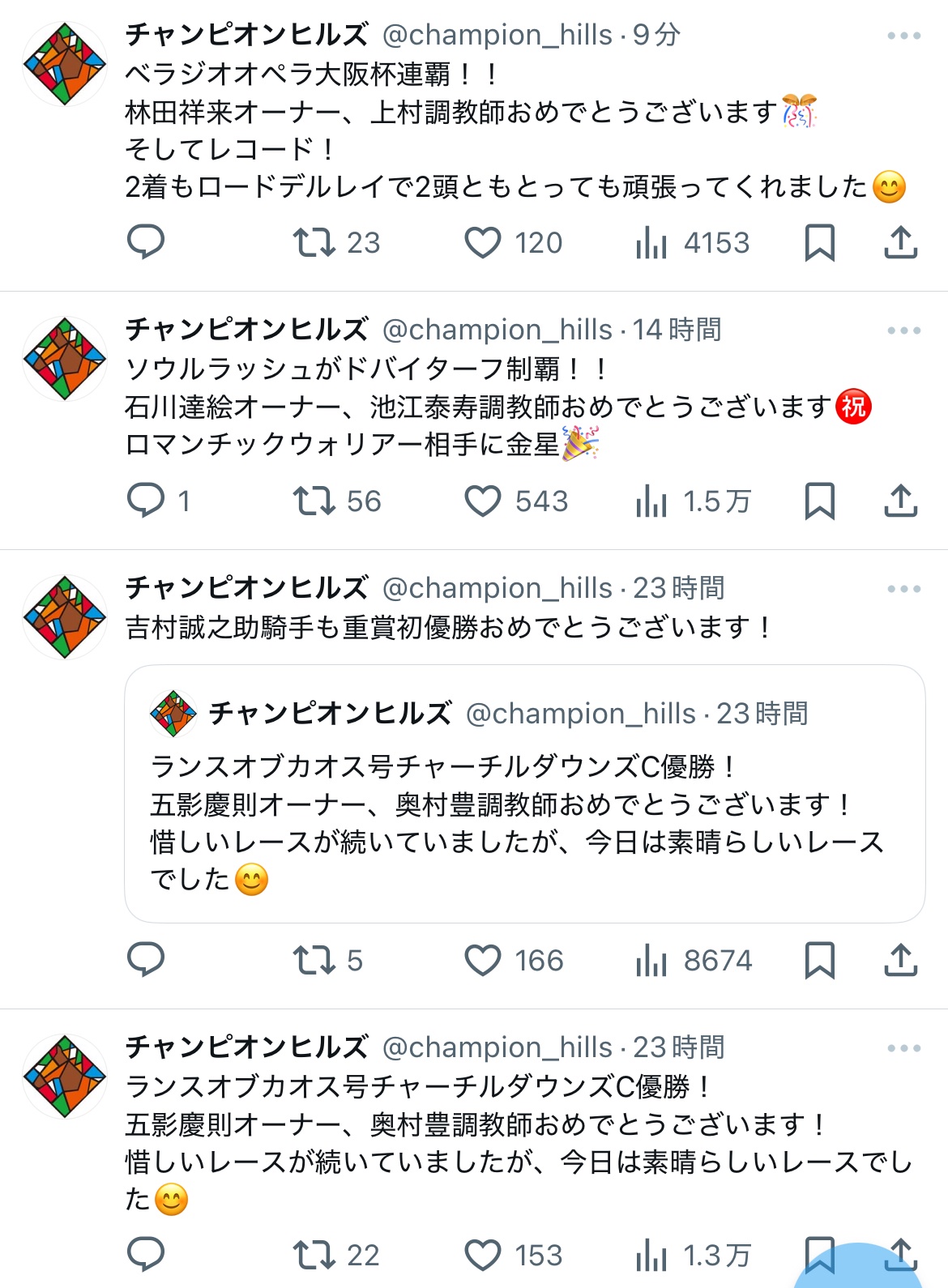
Task: Retweet the post with 5 retweets
Action: pyautogui.click(x=314, y=960)
